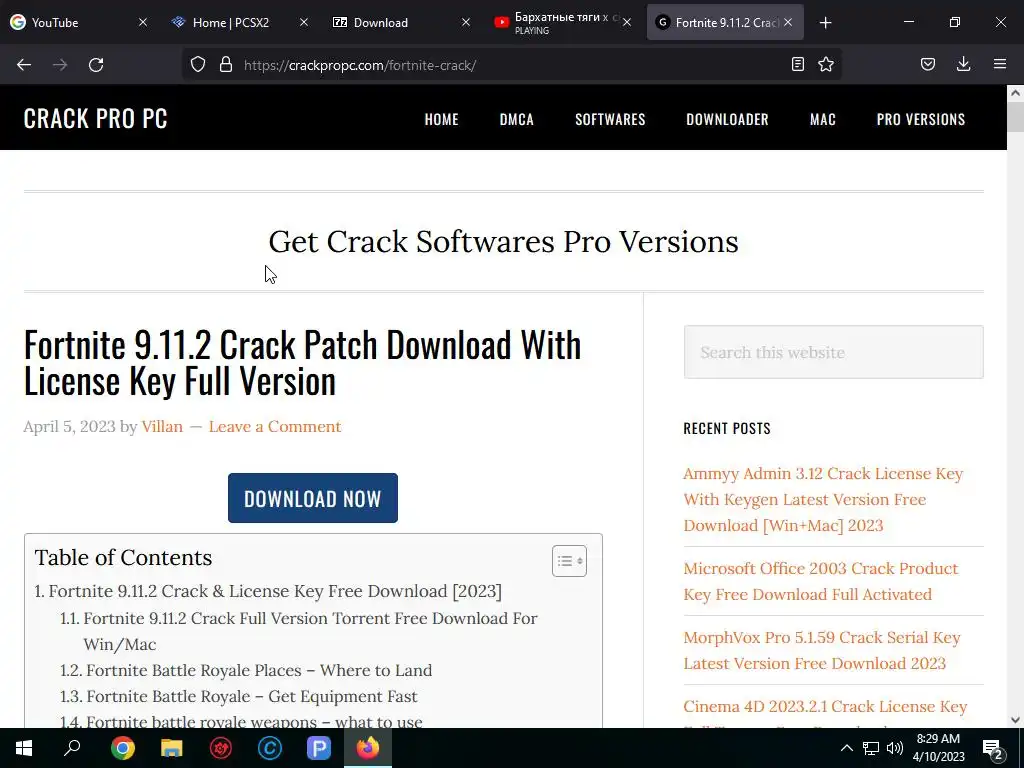Open Cinema 4D 2023.2.1 Crack recent post
Image resolution: width=1024 pixels, height=768 pixels.
(x=825, y=707)
